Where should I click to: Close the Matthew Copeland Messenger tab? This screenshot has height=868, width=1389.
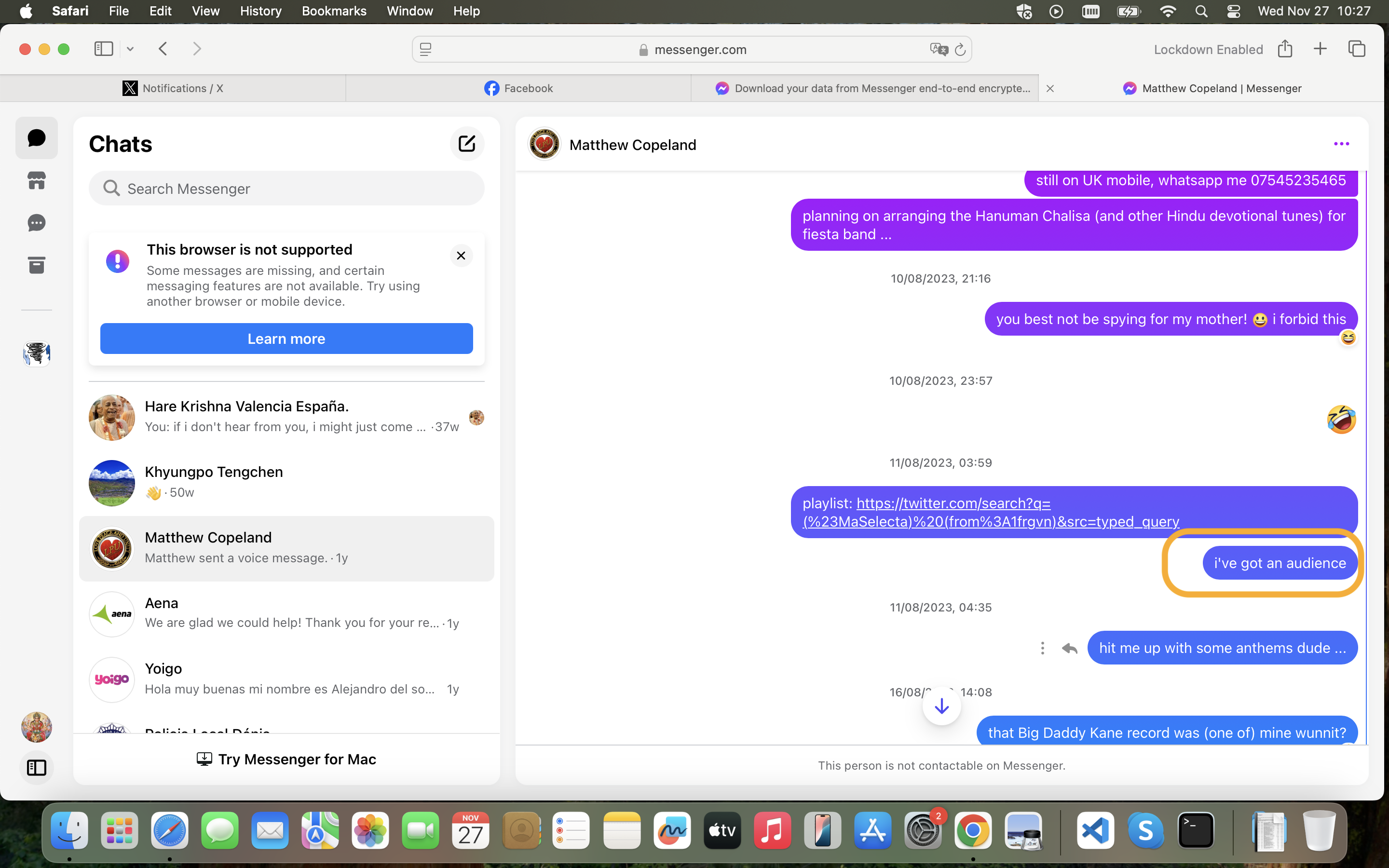pyautogui.click(x=1050, y=88)
